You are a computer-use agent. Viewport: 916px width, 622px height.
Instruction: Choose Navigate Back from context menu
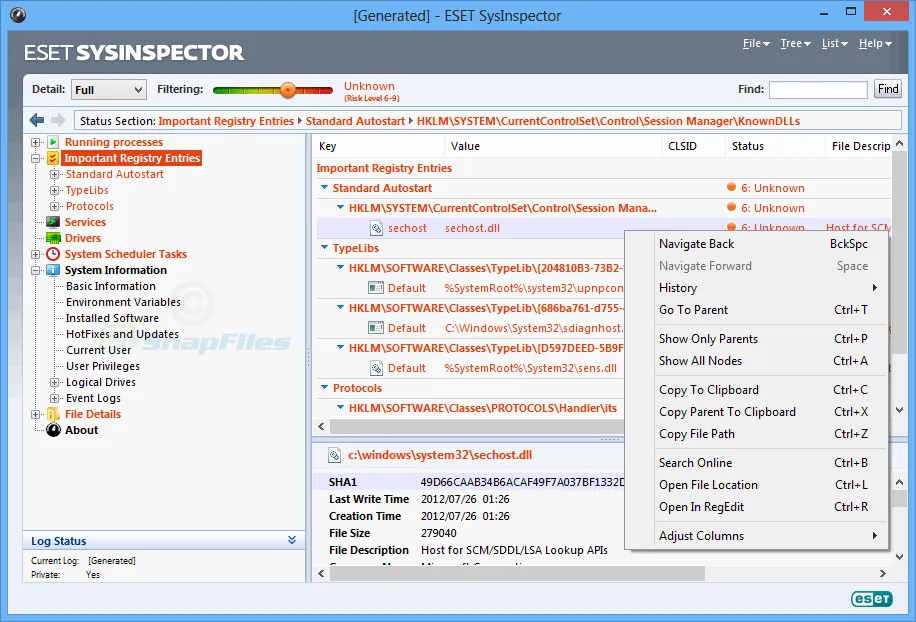pyautogui.click(x=757, y=244)
